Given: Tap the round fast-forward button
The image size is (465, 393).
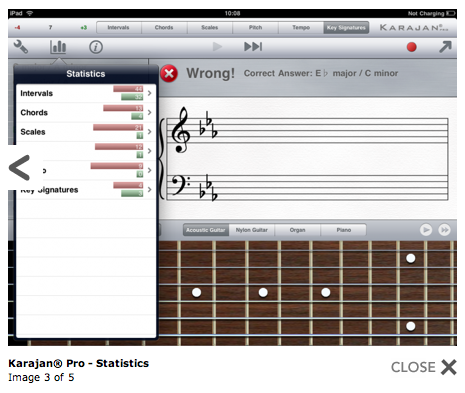Looking at the screenshot, I should click(444, 230).
